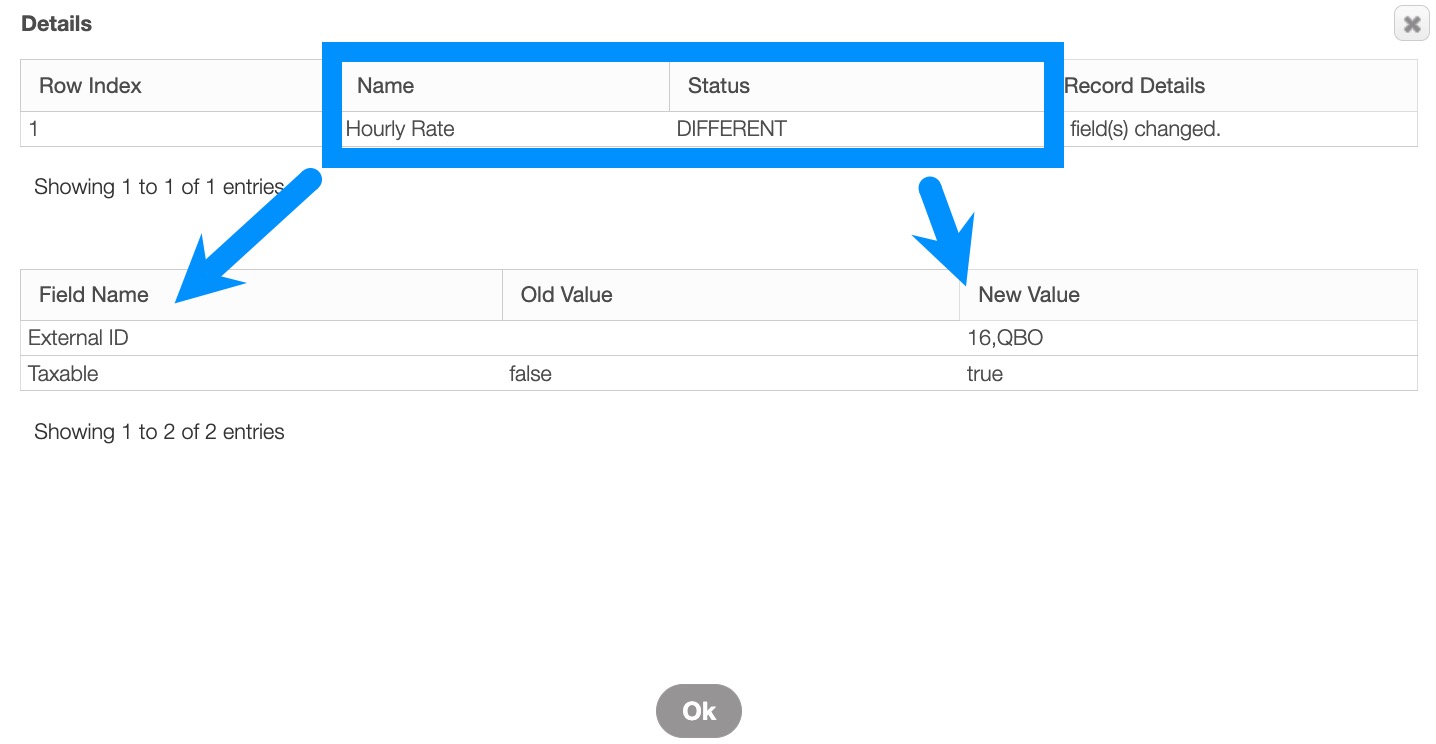Click the "Showing 1 to 1 of 1 entries" text
The height and width of the screenshot is (744, 1436).
coord(159,187)
